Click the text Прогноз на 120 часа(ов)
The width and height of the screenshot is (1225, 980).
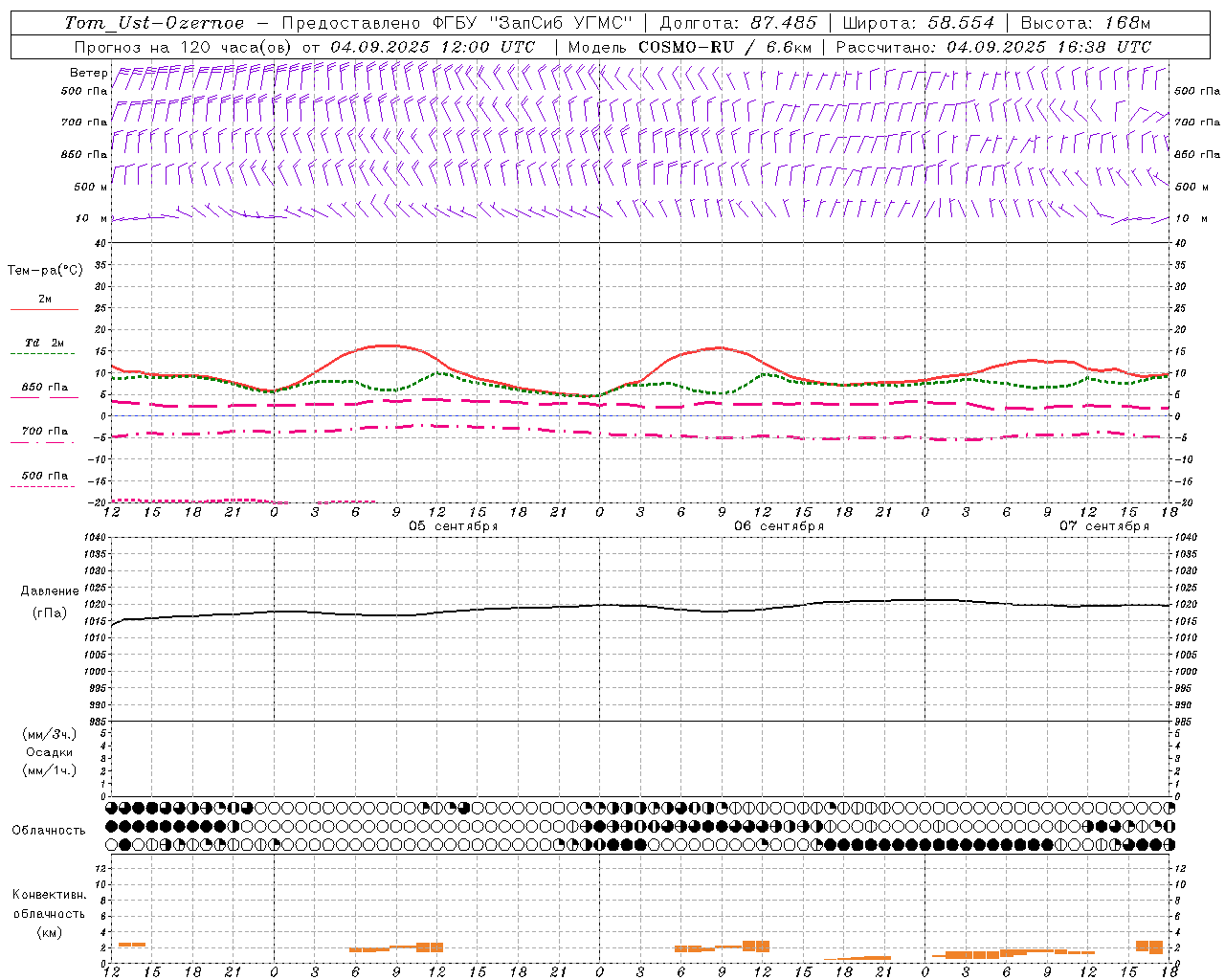[183, 47]
